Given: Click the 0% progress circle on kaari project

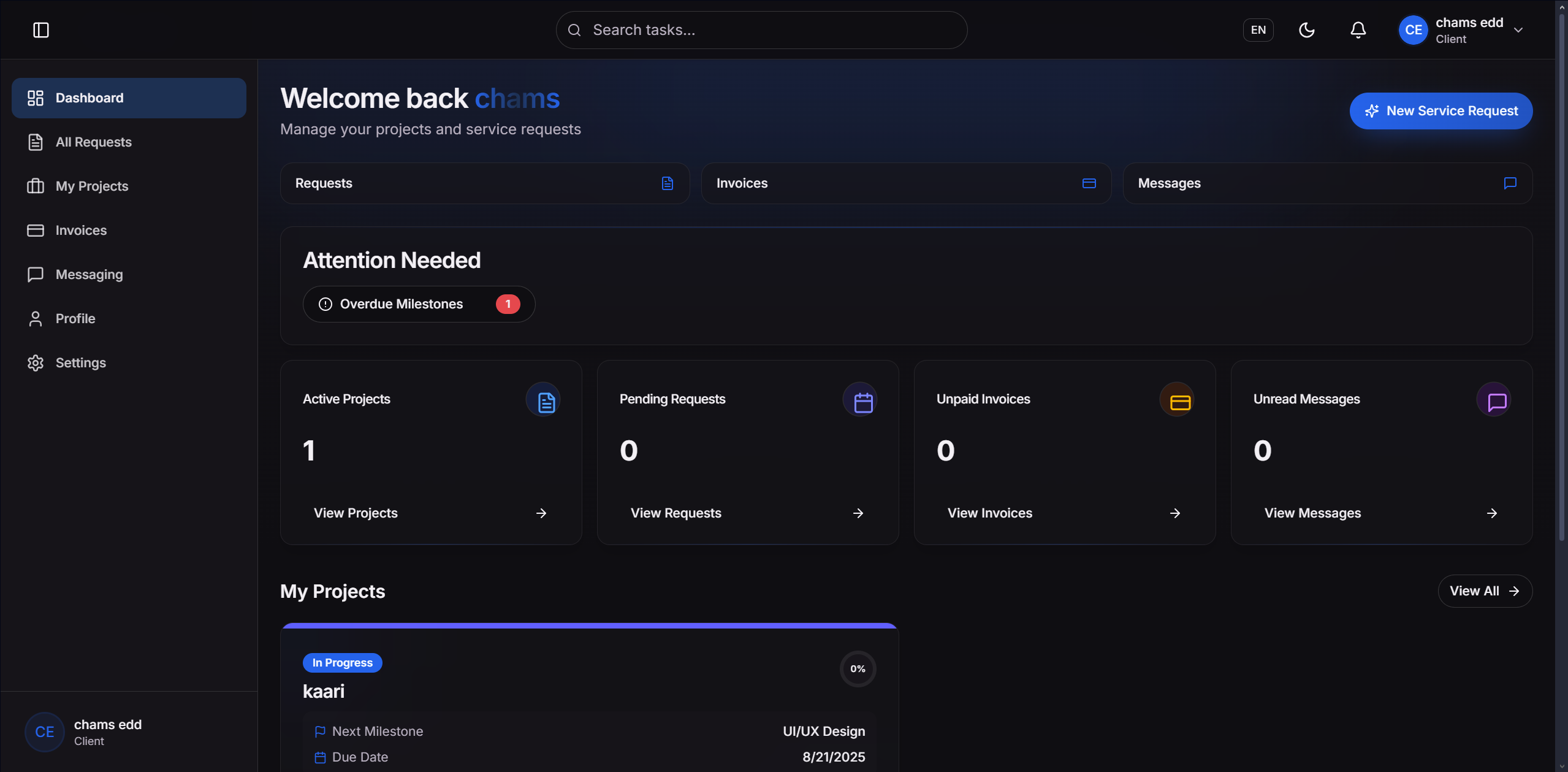Looking at the screenshot, I should coord(858,668).
